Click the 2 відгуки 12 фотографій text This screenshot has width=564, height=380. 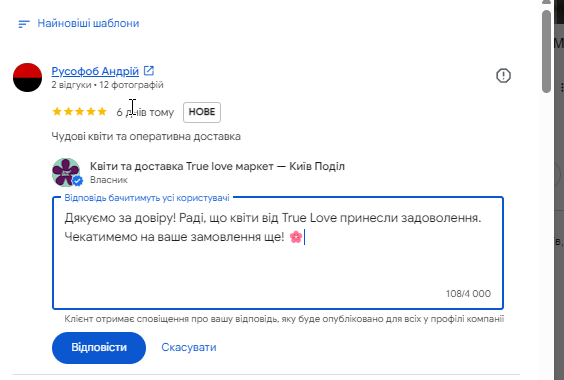[x=107, y=85]
